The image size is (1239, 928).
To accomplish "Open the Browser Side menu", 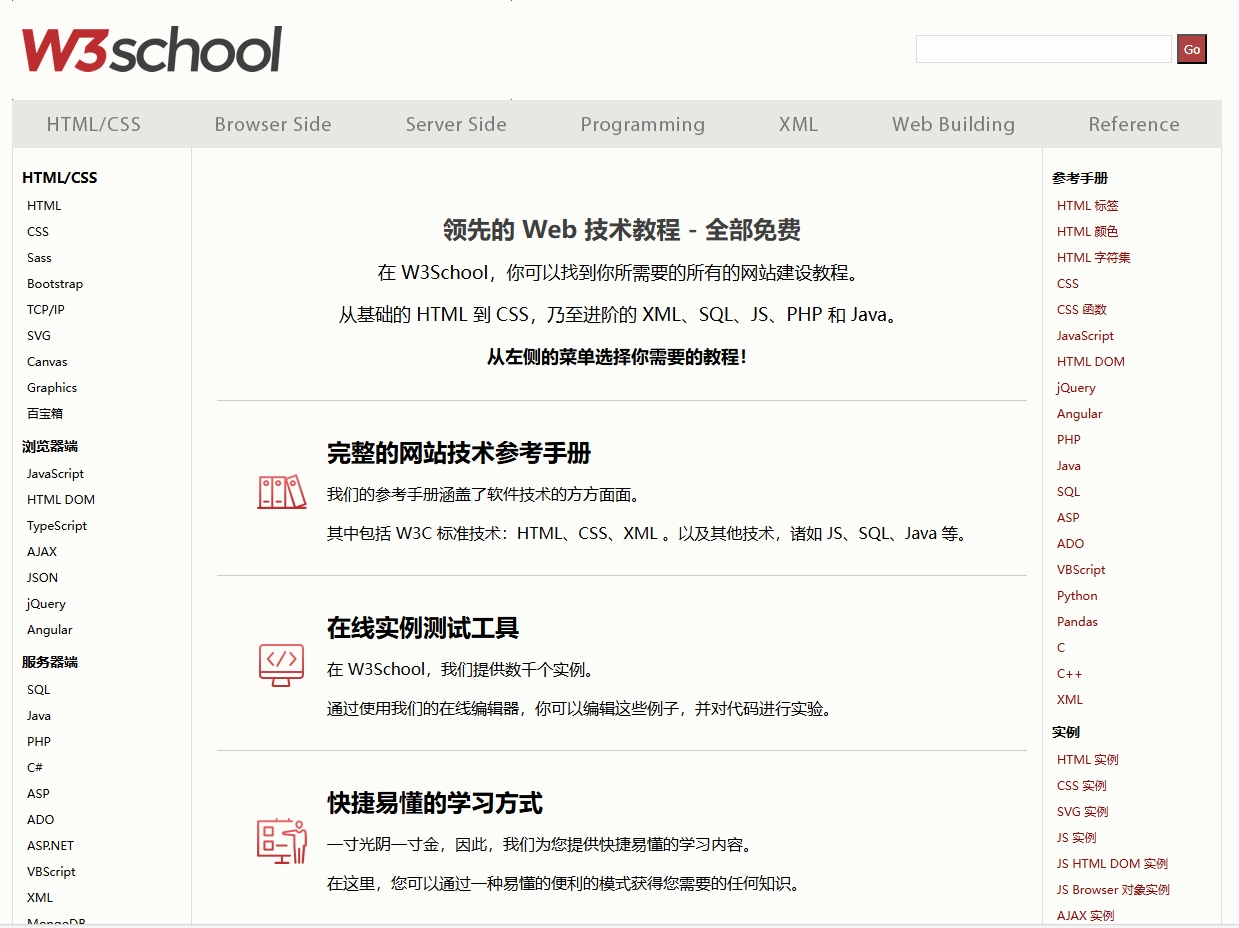I will pyautogui.click(x=272, y=124).
